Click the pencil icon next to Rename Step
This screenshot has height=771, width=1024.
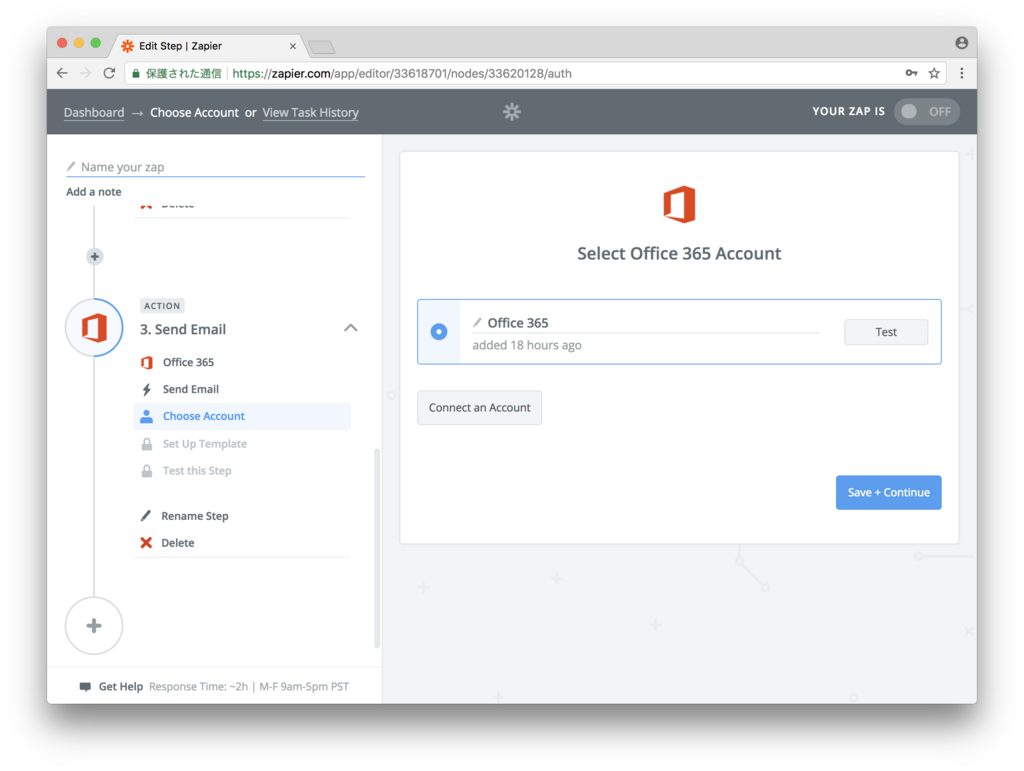(x=146, y=516)
